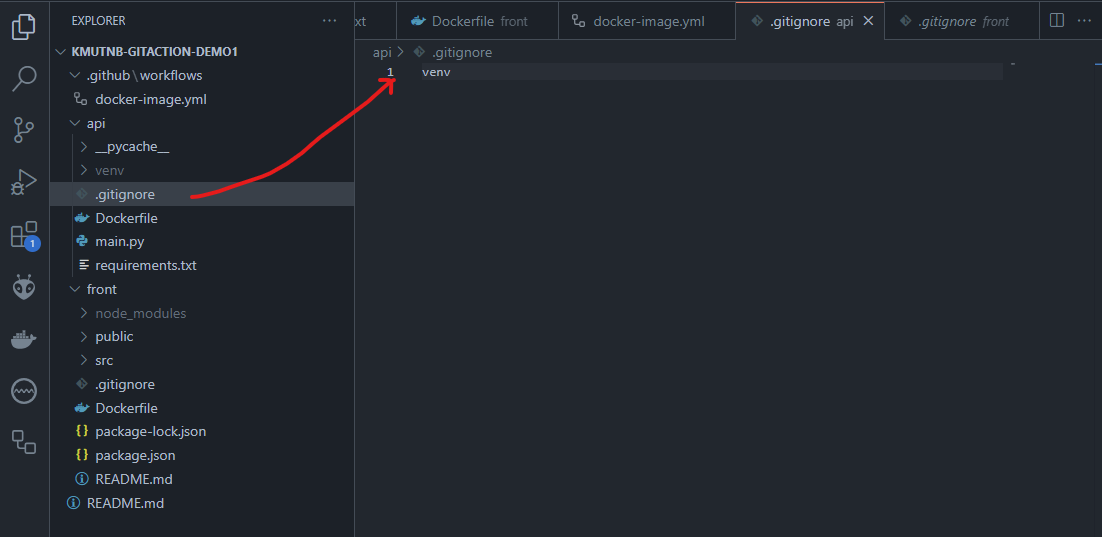1102x537 pixels.
Task: Click the Split Editor icon
Action: [x=1057, y=20]
